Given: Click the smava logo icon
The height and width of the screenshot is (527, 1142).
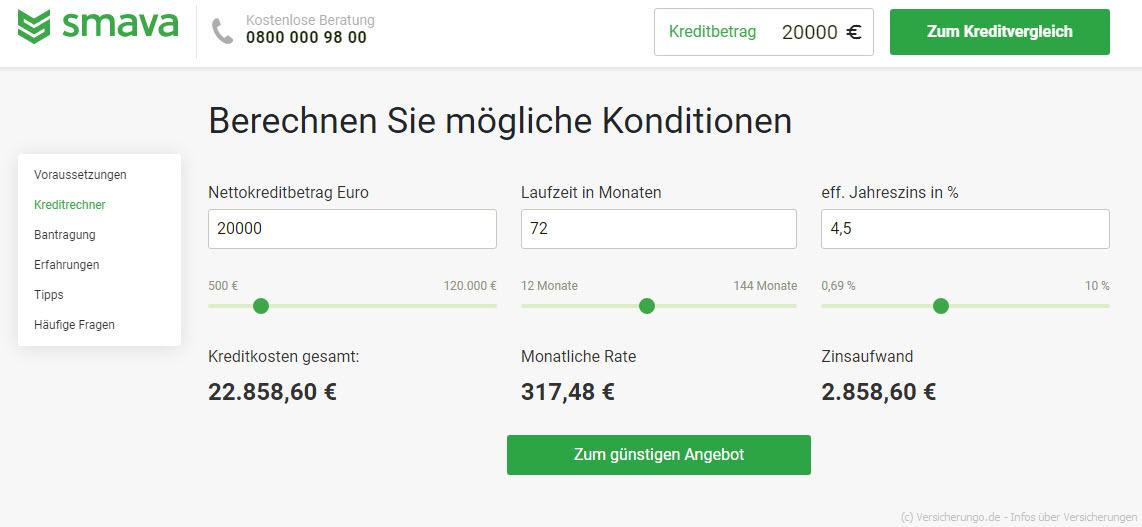Looking at the screenshot, I should [34, 27].
